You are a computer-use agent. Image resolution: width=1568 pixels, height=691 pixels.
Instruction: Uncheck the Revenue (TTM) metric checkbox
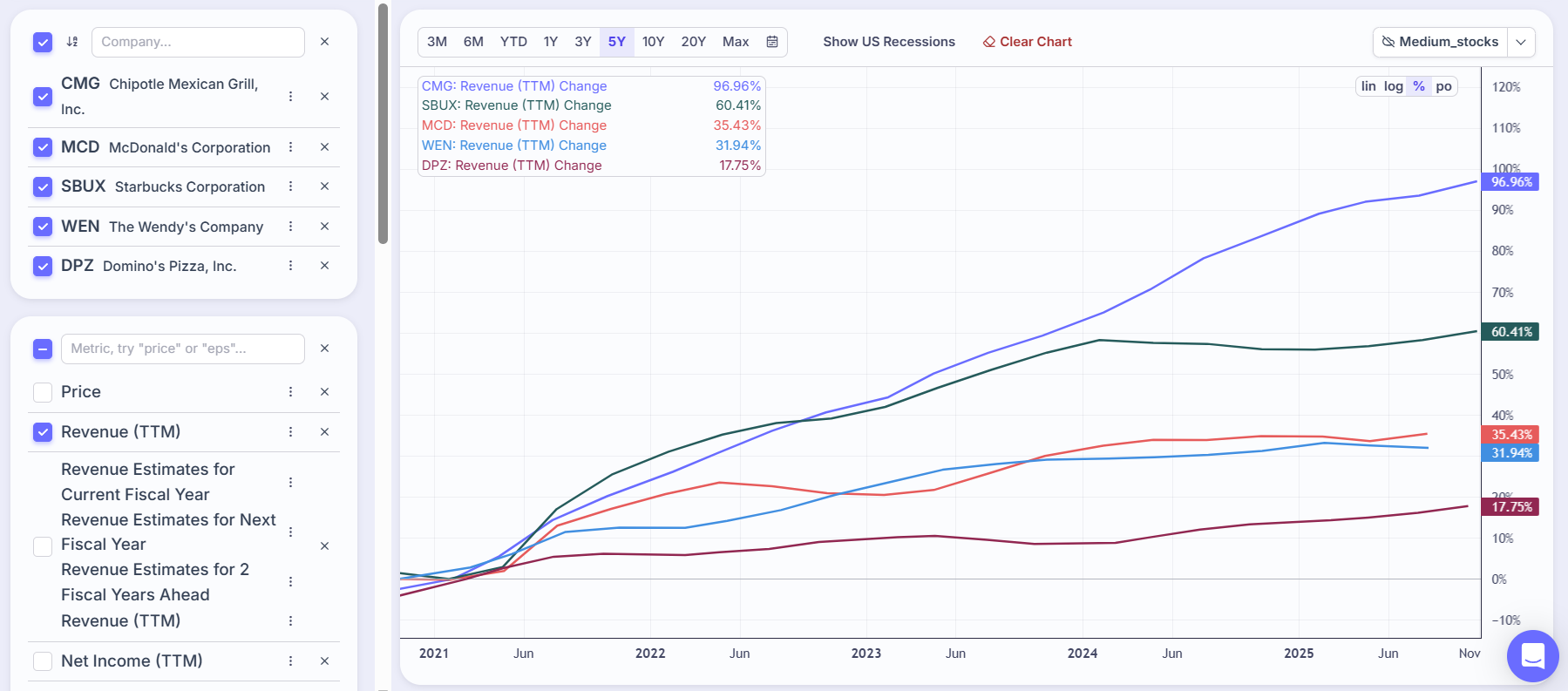pos(43,432)
